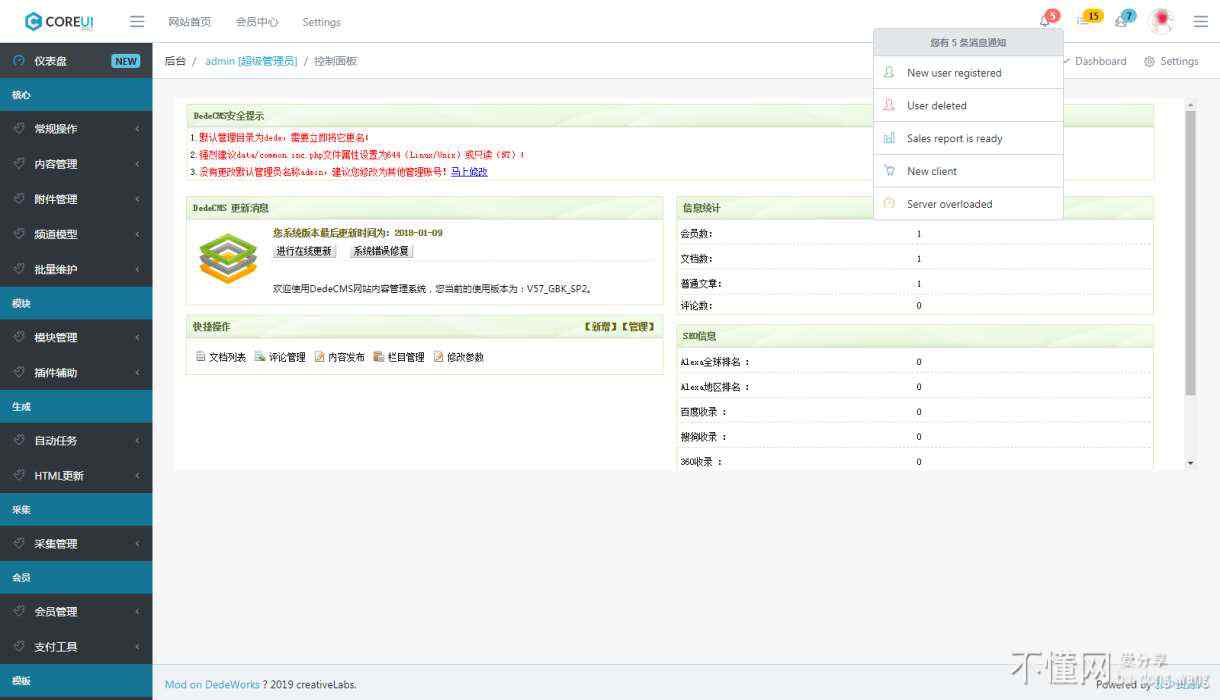Expand the 会员管理 sidebar group
Screen dimensions: 1220x700
click(76, 612)
